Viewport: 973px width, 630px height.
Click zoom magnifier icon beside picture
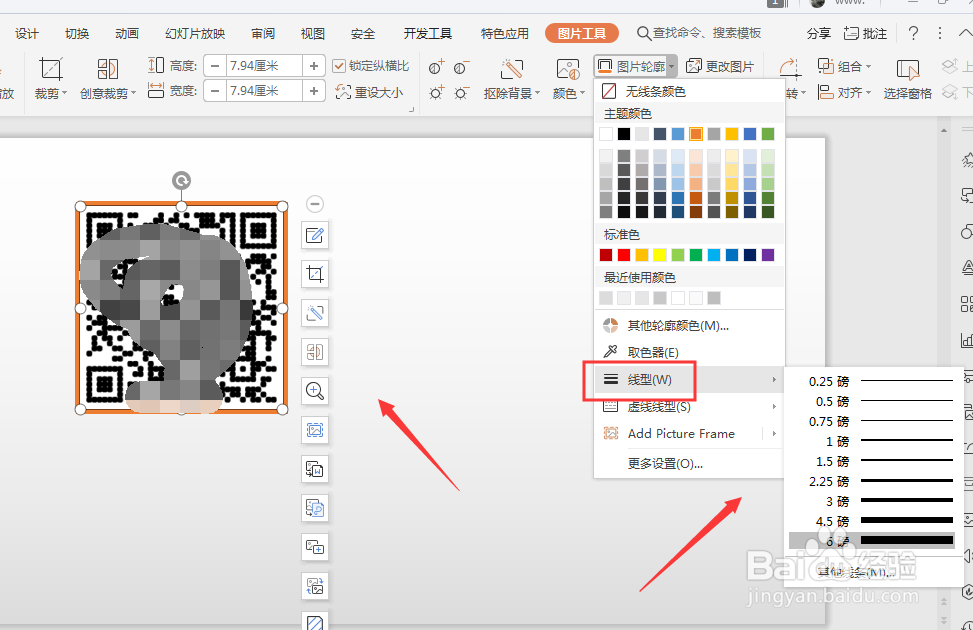[x=315, y=391]
